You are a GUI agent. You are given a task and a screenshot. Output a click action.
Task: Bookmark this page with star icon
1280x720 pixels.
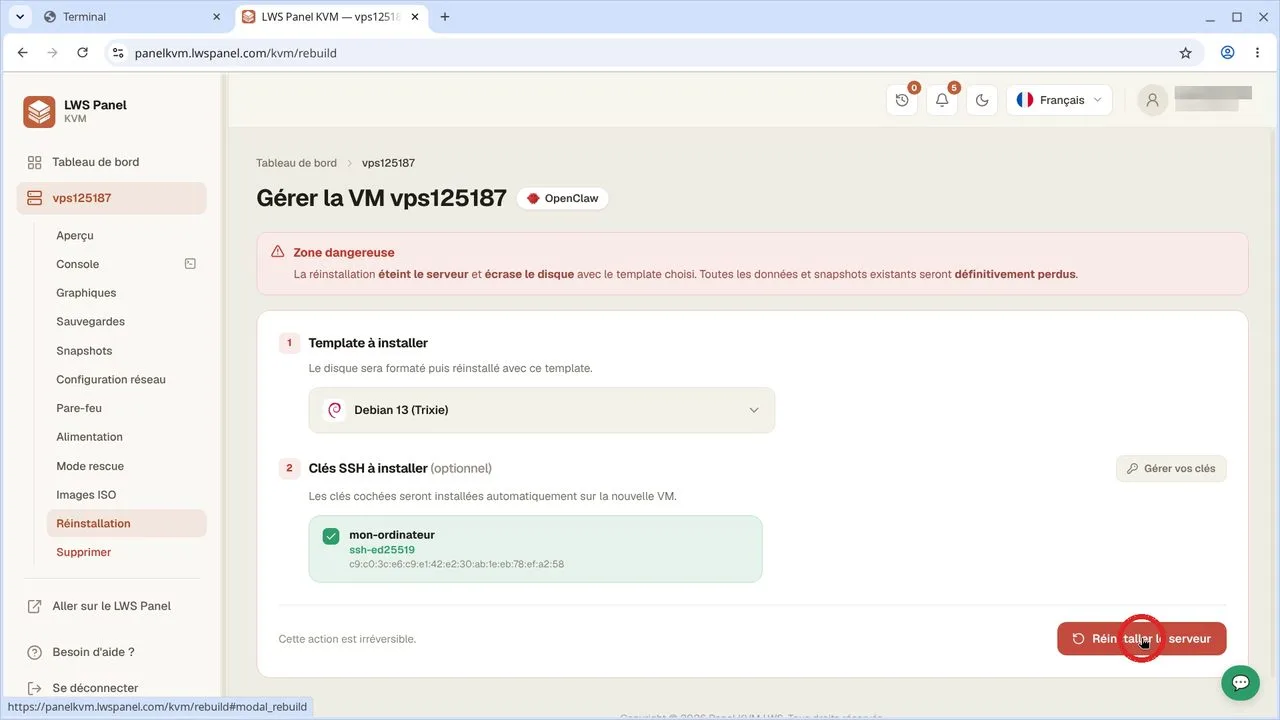[x=1185, y=53]
